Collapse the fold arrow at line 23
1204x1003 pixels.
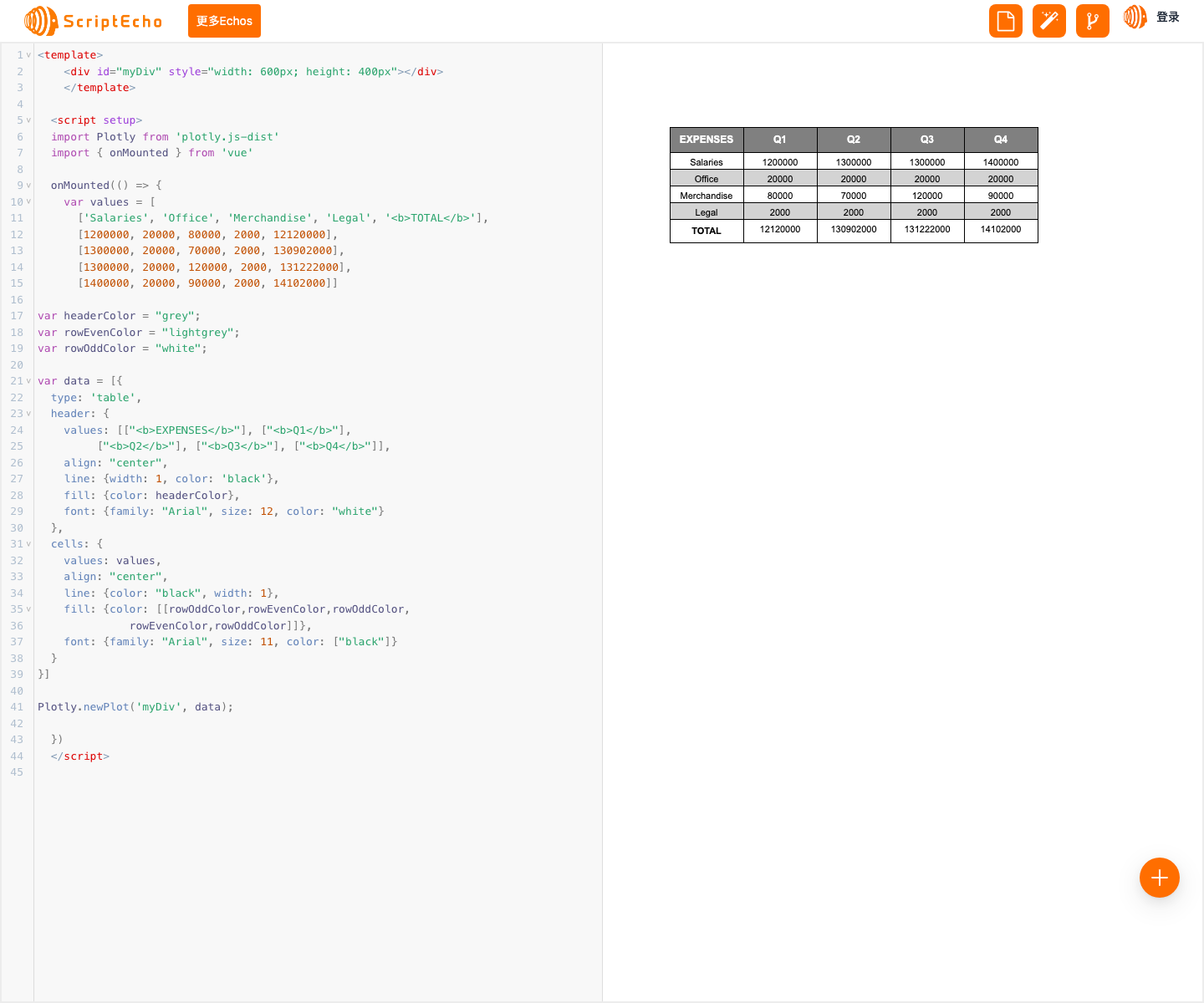[x=28, y=414]
